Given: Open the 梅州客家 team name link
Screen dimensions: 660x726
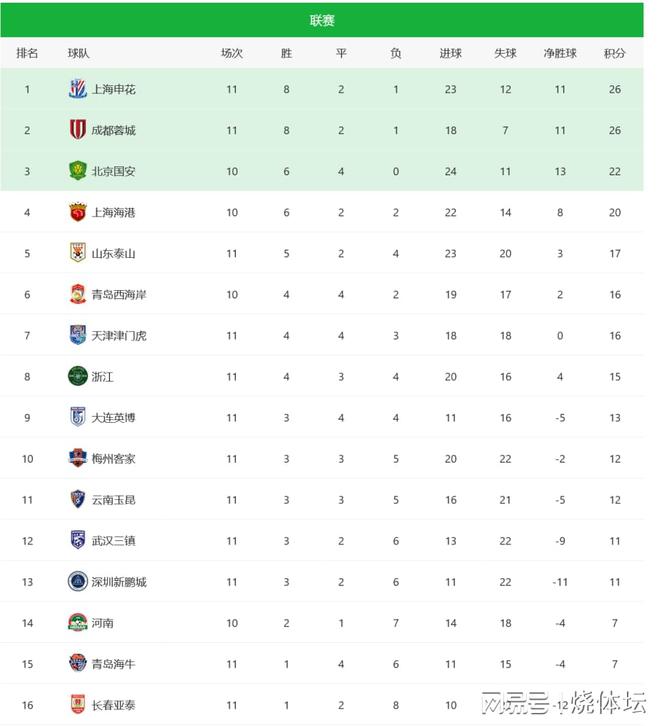Looking at the screenshot, I should pos(113,459).
